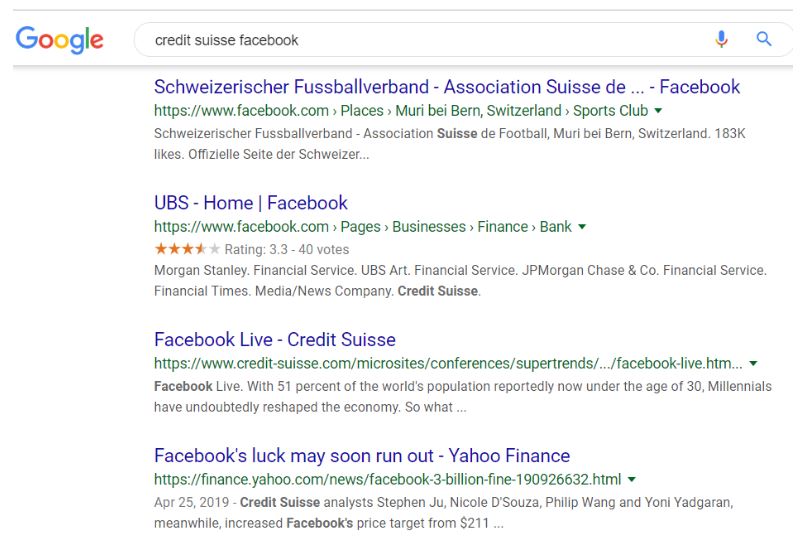Click the facebook.com › Pages › Businesses URL

click(362, 226)
